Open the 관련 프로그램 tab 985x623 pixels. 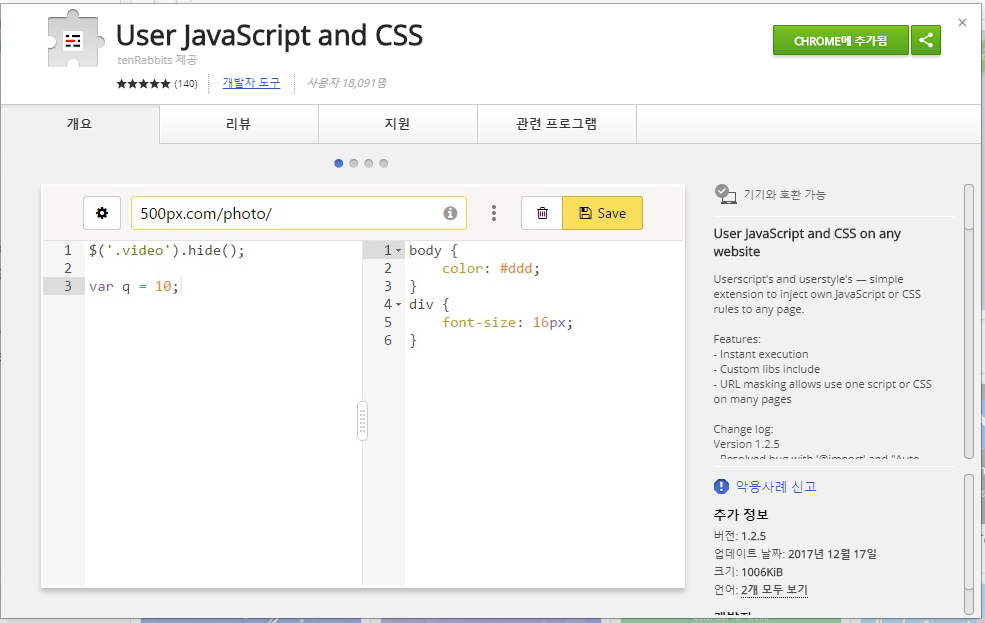pyautogui.click(x=556, y=124)
